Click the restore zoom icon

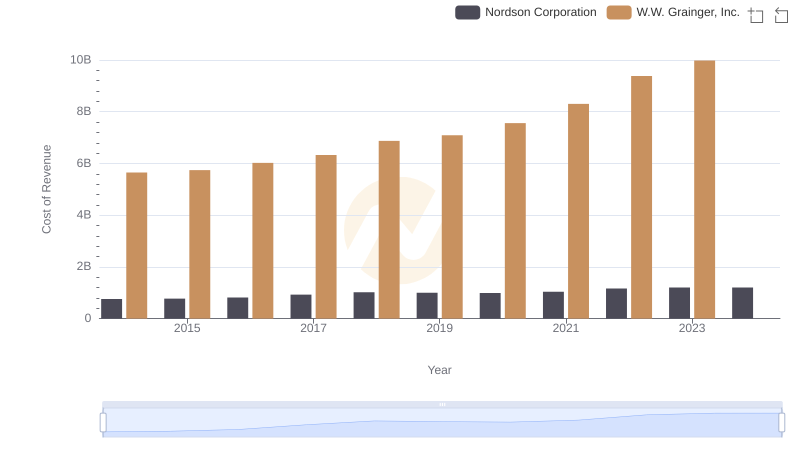coord(781,15)
